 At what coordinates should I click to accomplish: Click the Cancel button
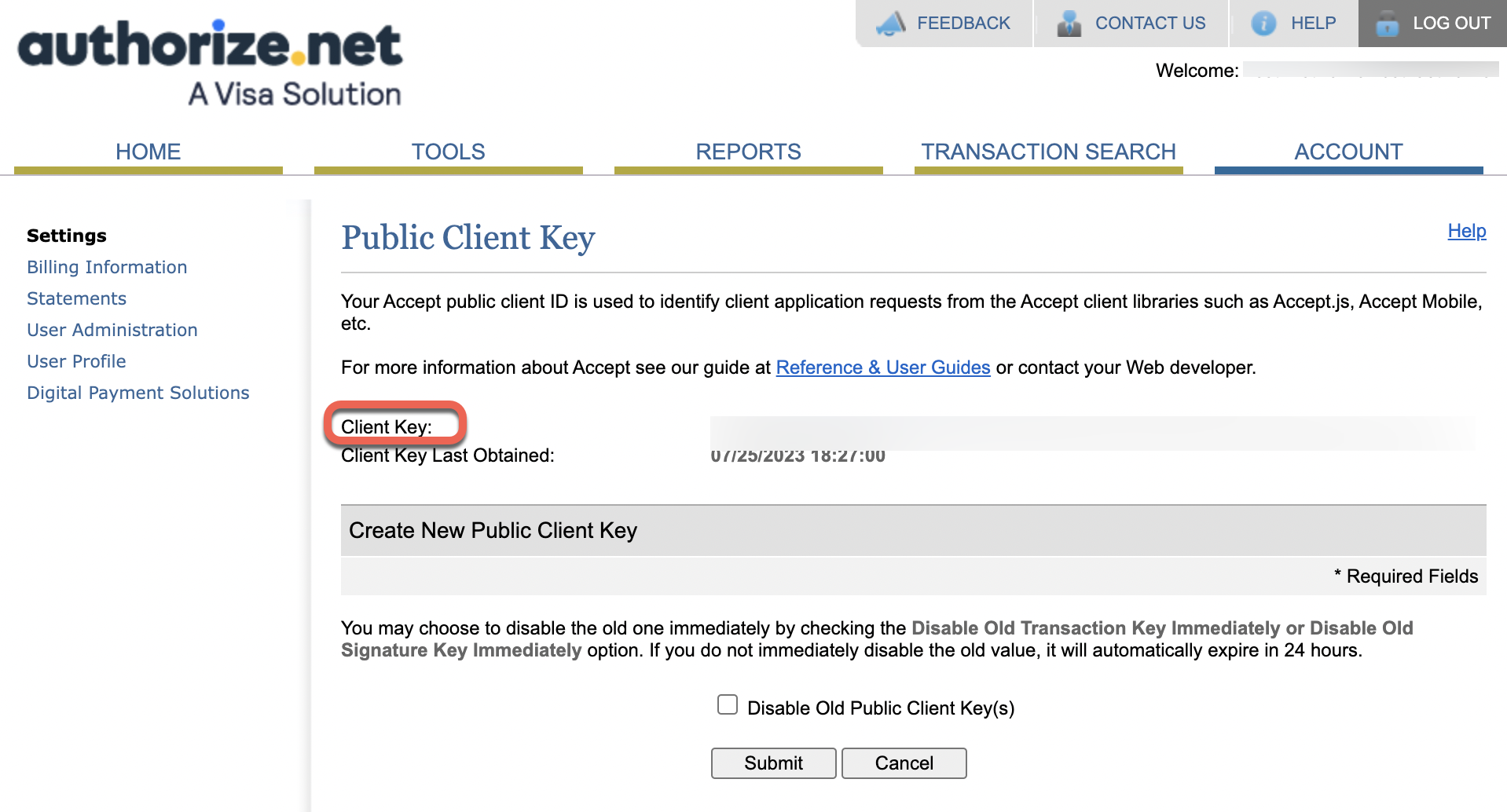pos(903,763)
